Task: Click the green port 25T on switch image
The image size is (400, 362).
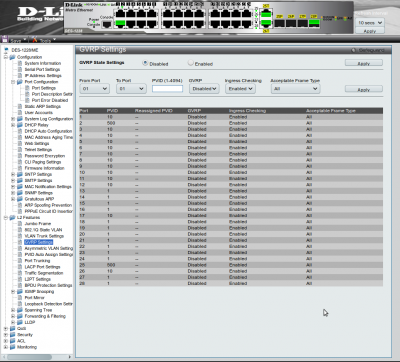Action: coord(266,14)
